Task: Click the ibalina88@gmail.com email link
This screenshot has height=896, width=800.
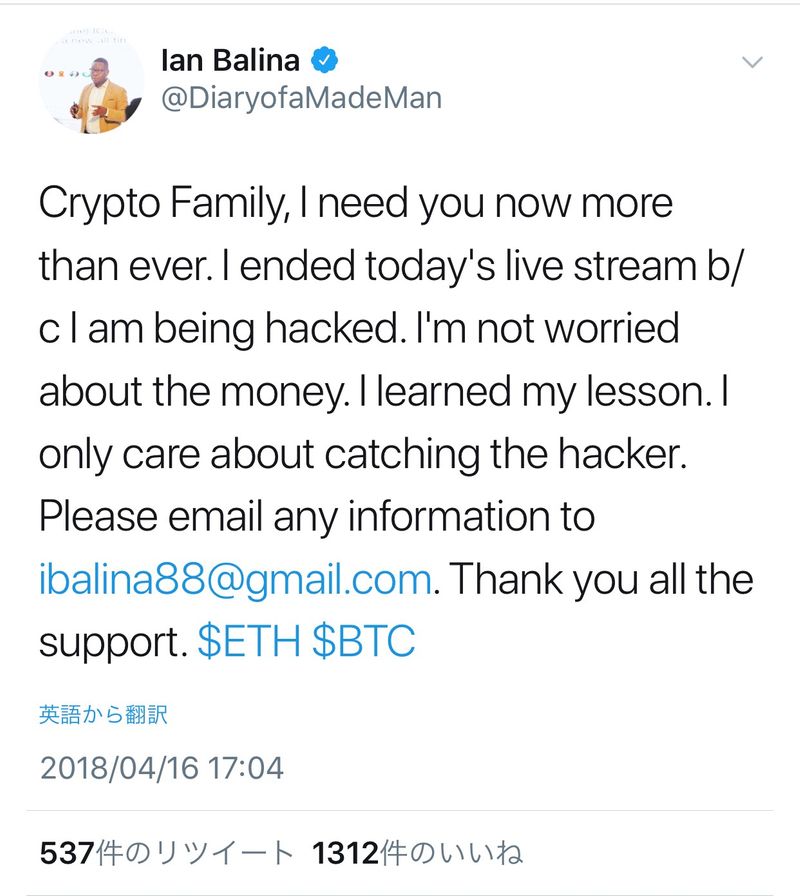Action: [x=235, y=580]
